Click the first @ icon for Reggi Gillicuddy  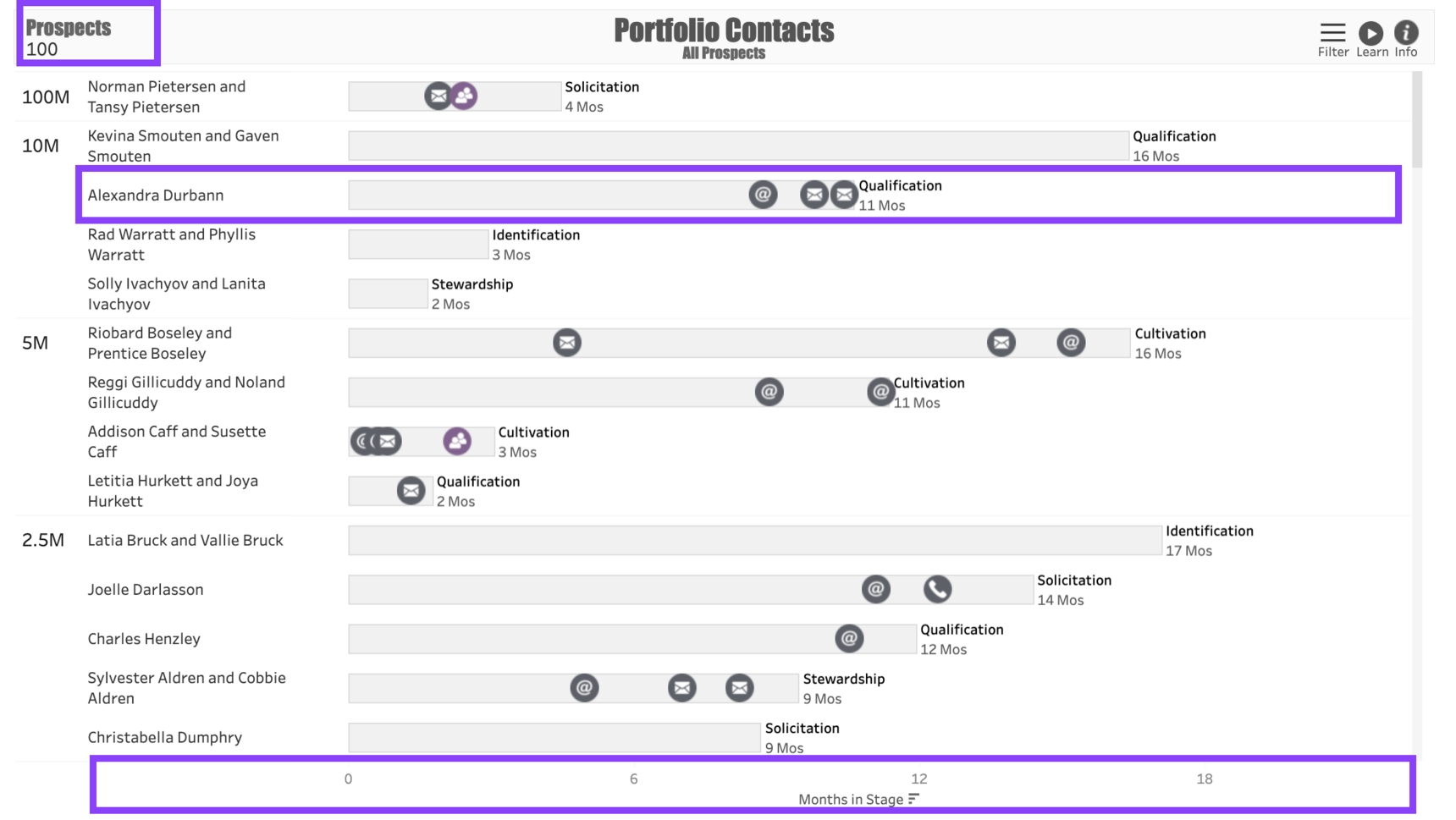[769, 392]
